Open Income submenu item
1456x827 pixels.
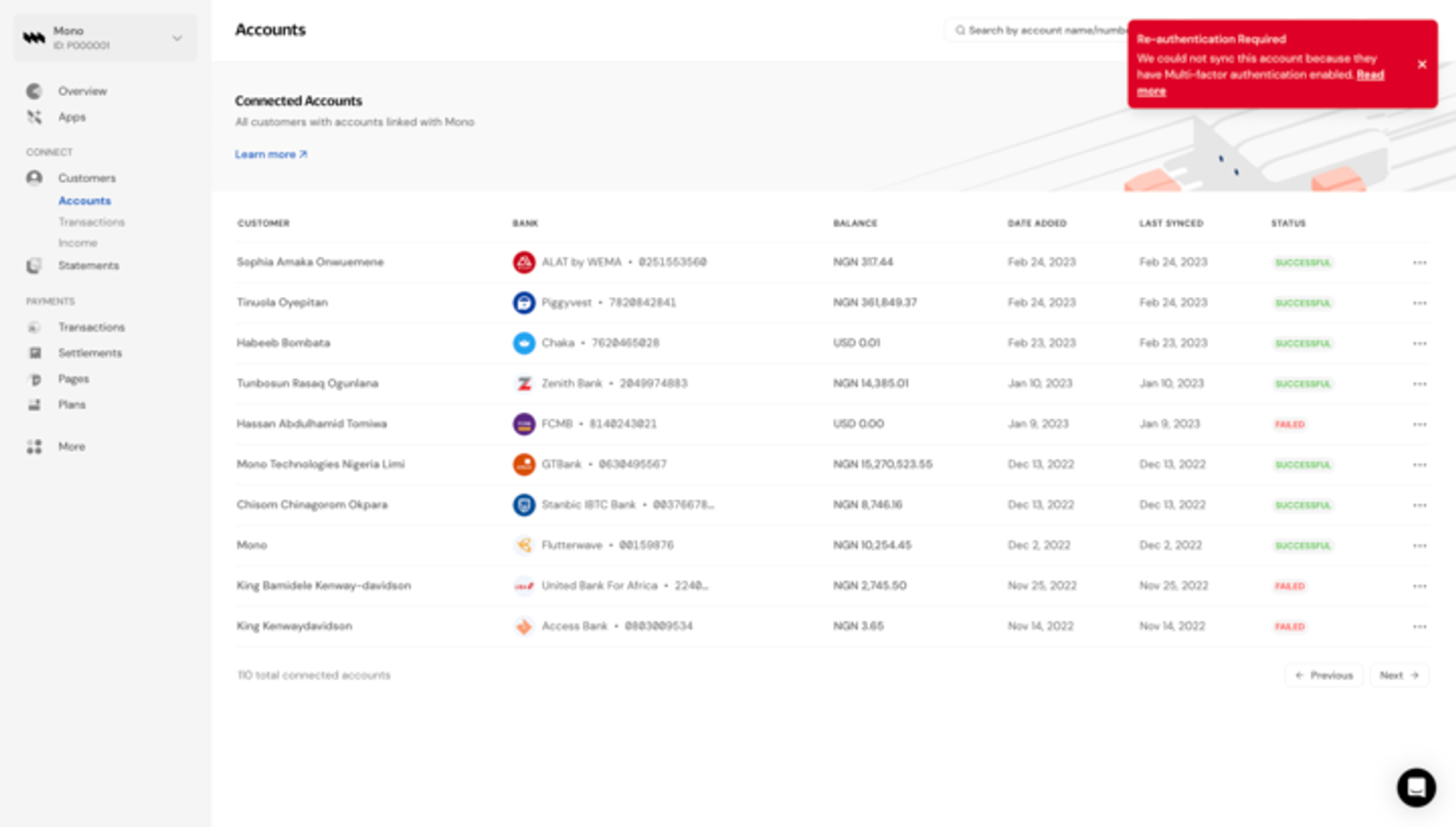78,242
